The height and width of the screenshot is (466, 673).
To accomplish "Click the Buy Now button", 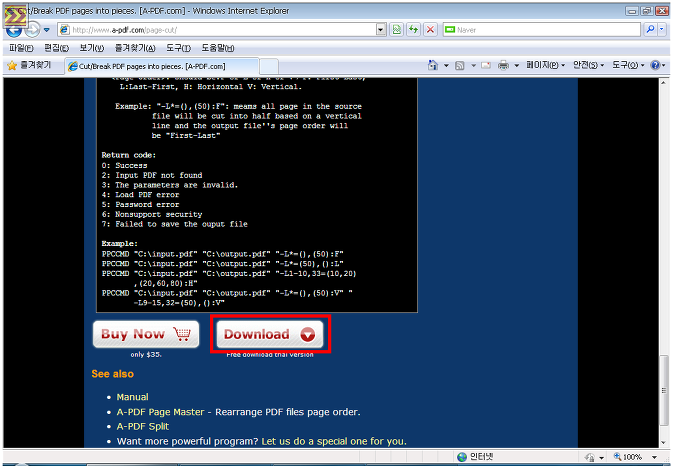I will click(146, 334).
